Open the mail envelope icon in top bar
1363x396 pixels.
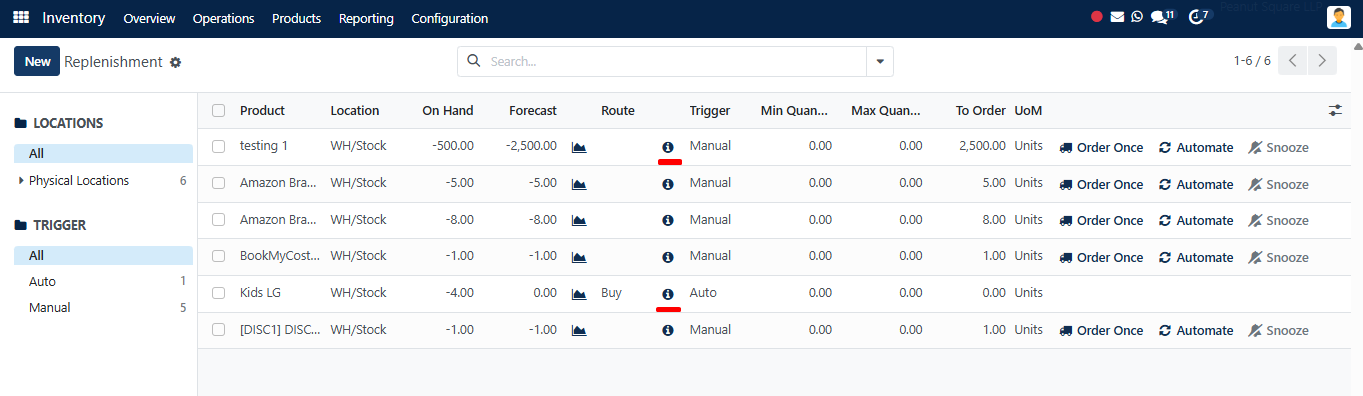click(x=1117, y=17)
